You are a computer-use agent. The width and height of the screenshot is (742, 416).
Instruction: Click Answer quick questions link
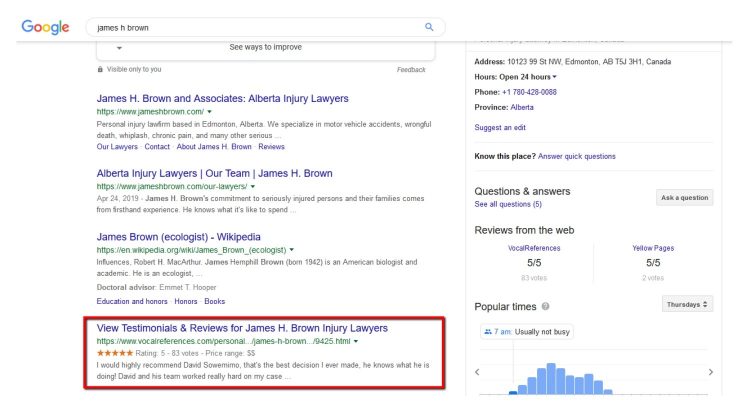pos(576,156)
